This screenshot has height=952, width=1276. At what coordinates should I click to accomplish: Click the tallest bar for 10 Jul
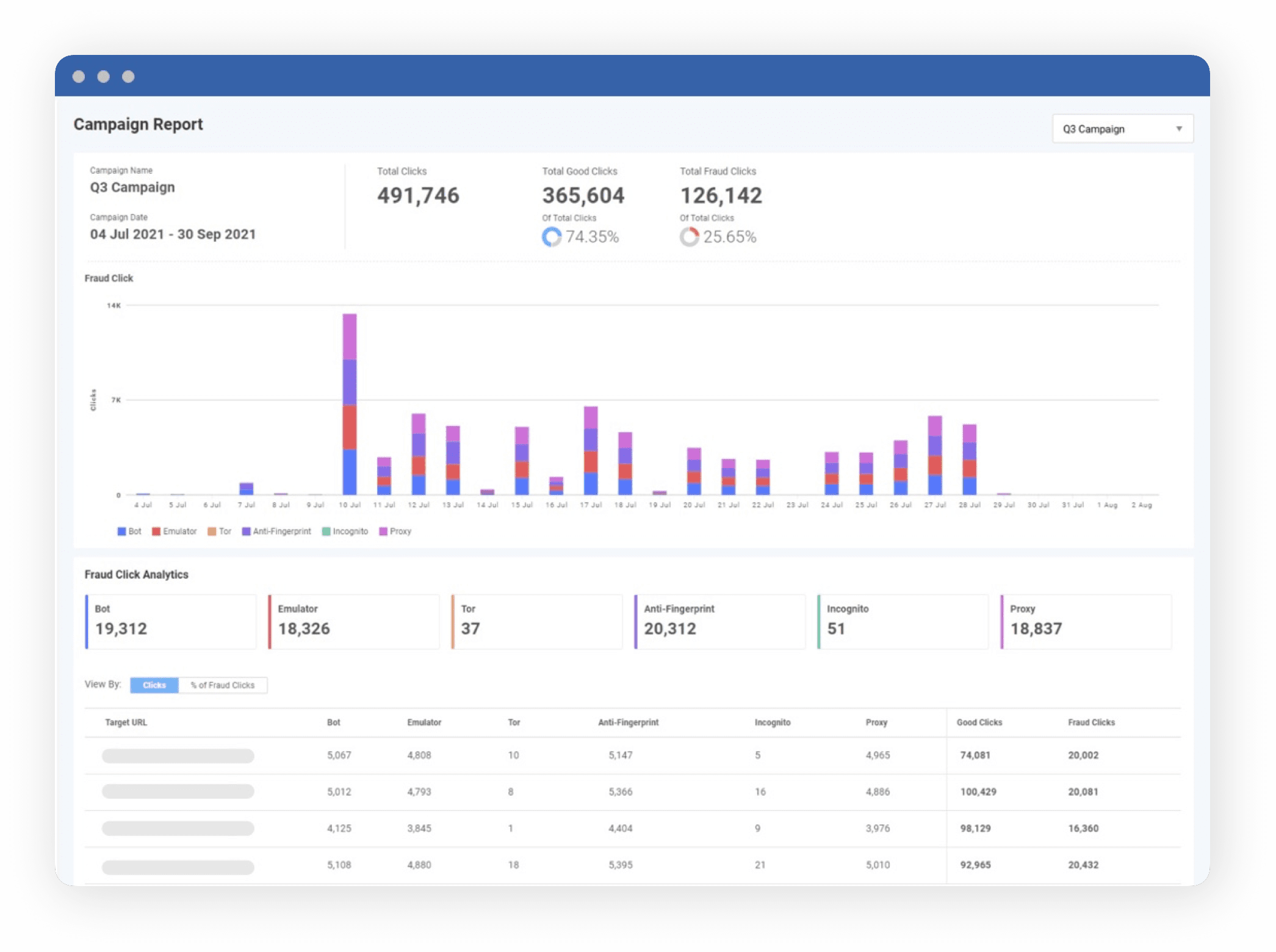pyautogui.click(x=350, y=403)
